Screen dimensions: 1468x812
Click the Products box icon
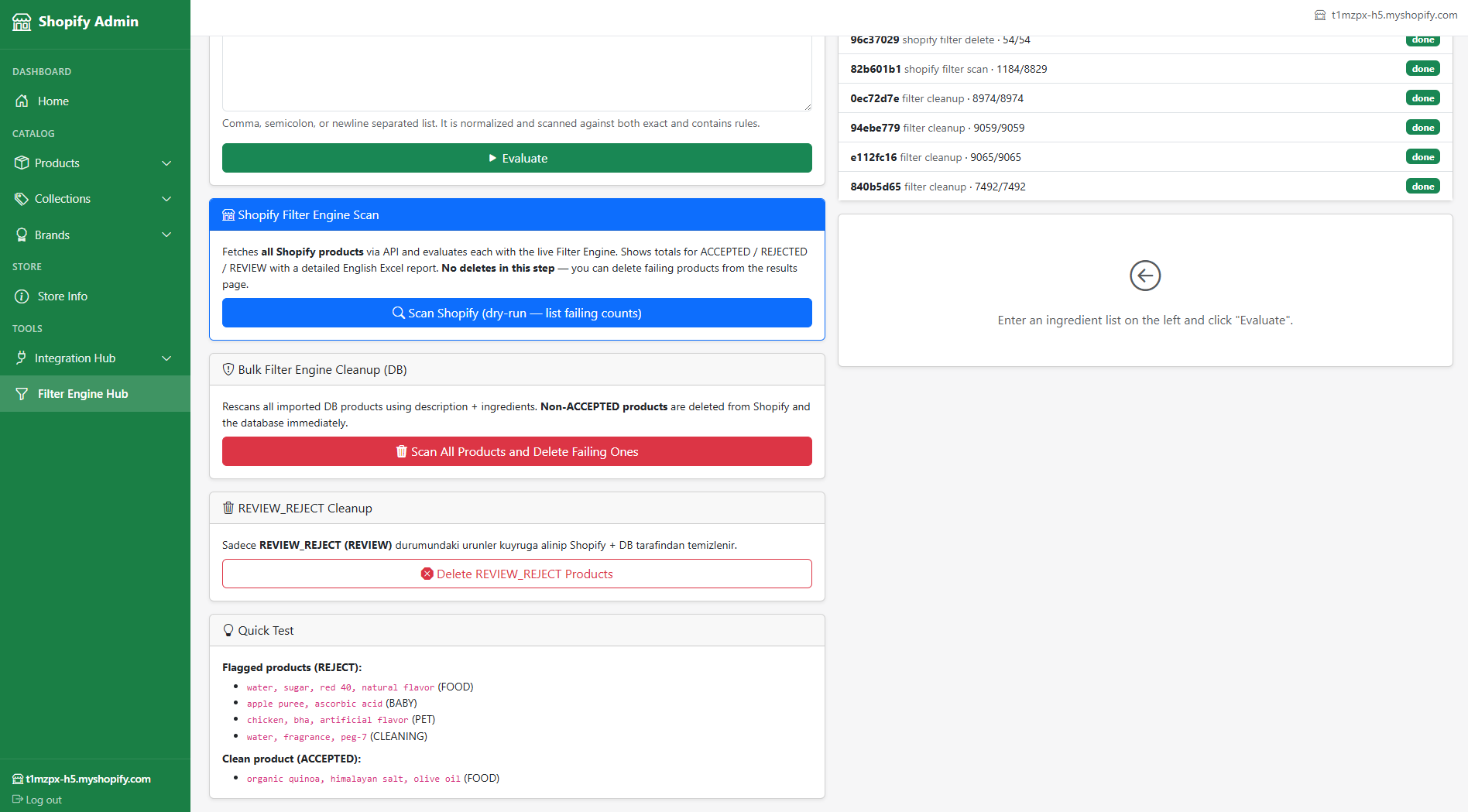click(x=22, y=163)
